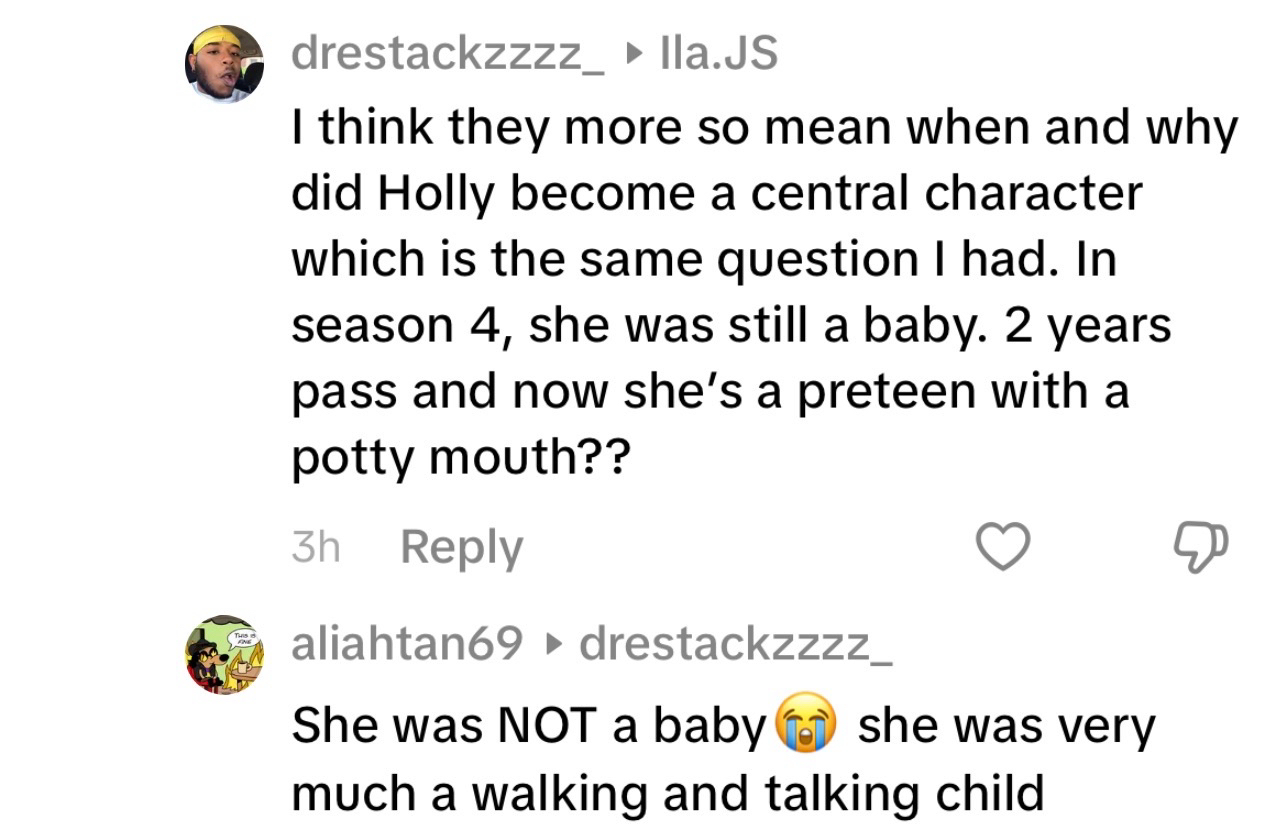The image size is (1284, 839).
Task: Like drestackzzzz_'s comment with the heart
Action: 1002,547
